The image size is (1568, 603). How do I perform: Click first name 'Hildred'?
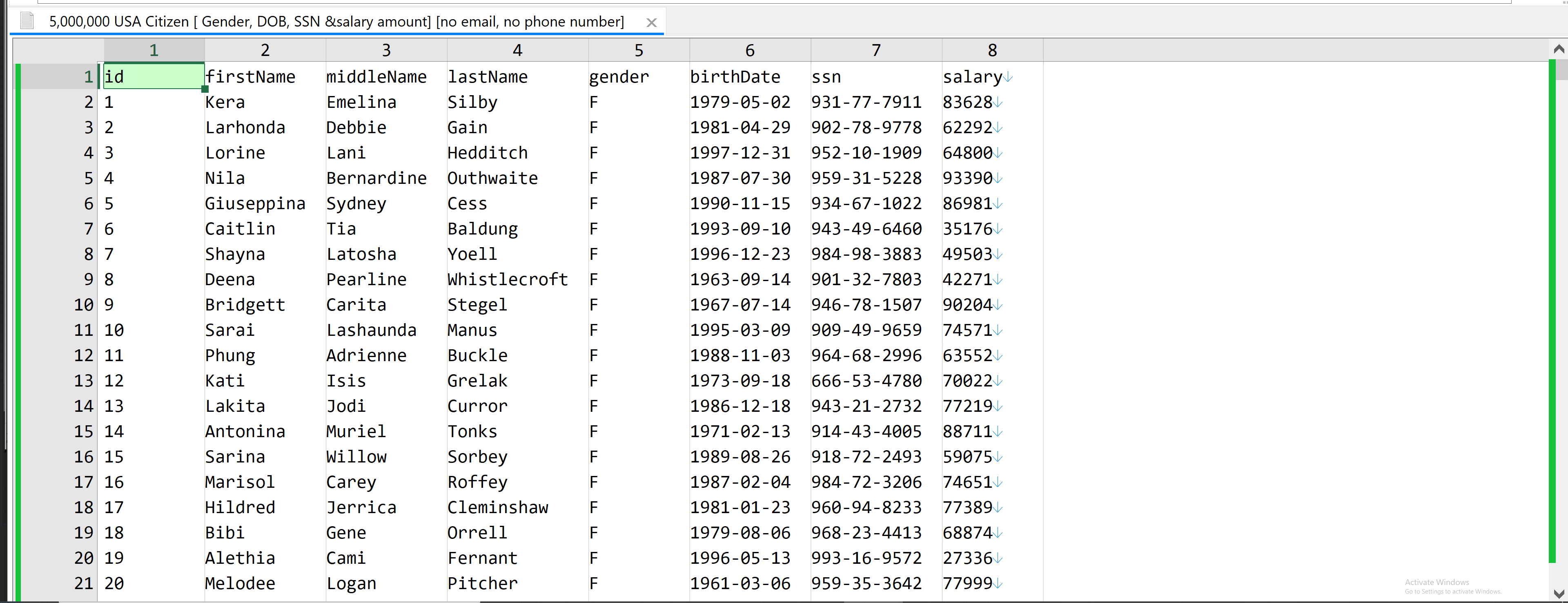tap(240, 507)
